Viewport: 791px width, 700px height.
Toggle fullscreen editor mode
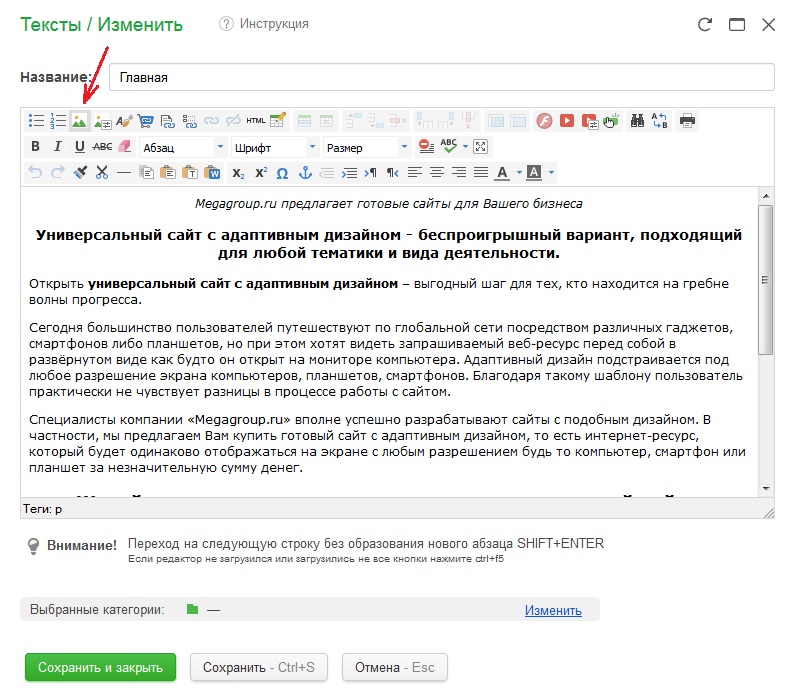[481, 147]
